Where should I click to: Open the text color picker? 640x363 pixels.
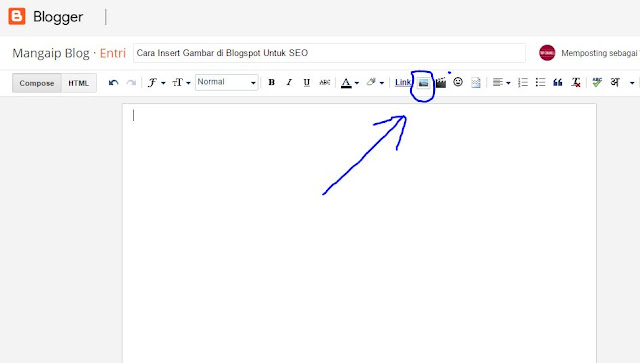tap(350, 83)
